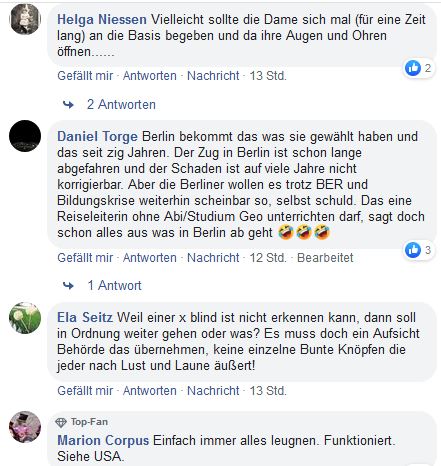This screenshot has height=466, width=441.
Task: Open Daniel Torge's black avatar
Action: pos(25,136)
